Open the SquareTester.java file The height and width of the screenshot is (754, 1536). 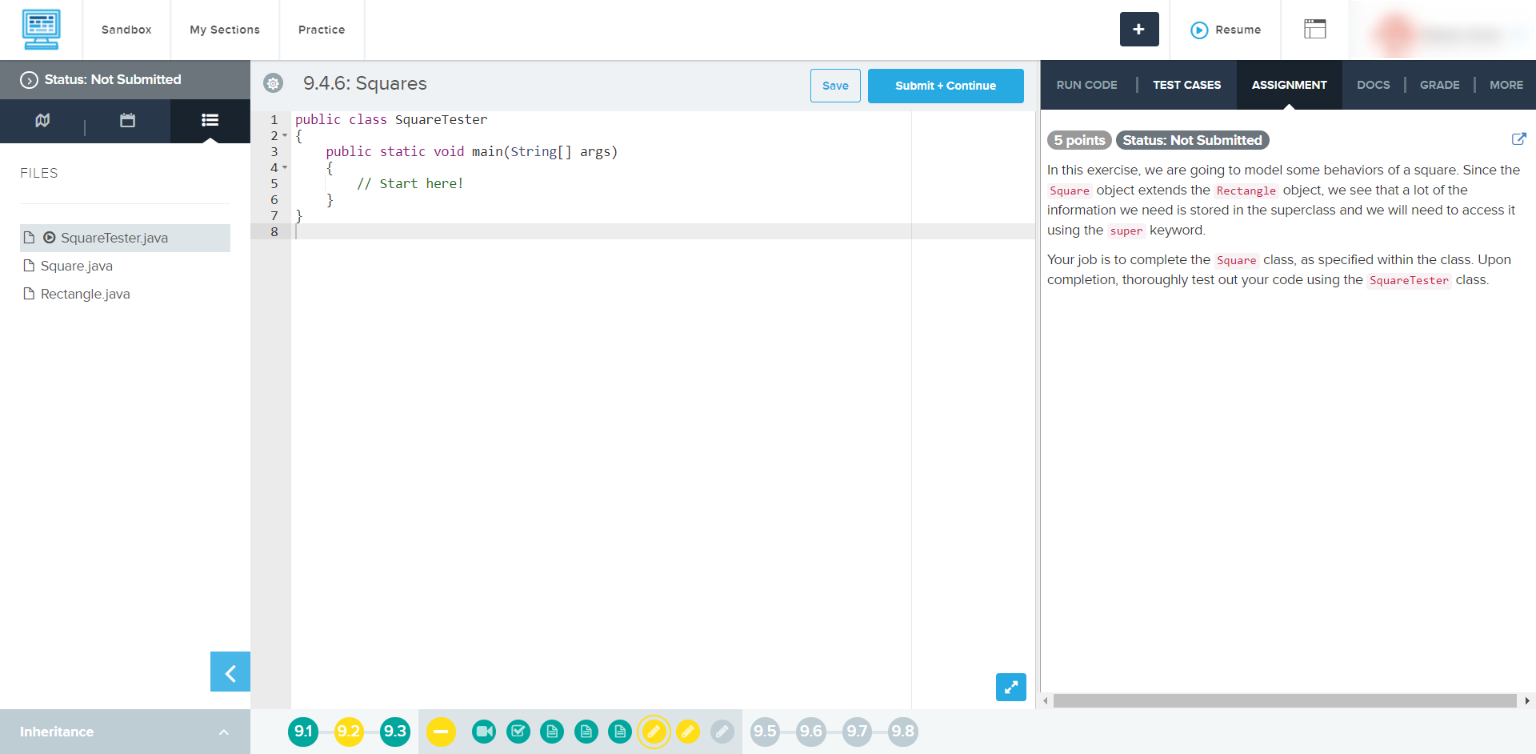pos(125,238)
